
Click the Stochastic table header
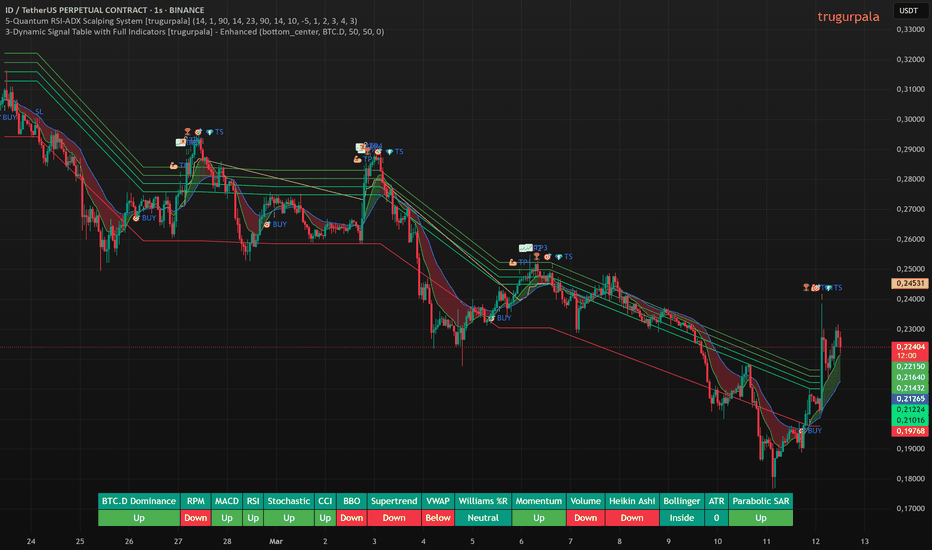(x=289, y=501)
